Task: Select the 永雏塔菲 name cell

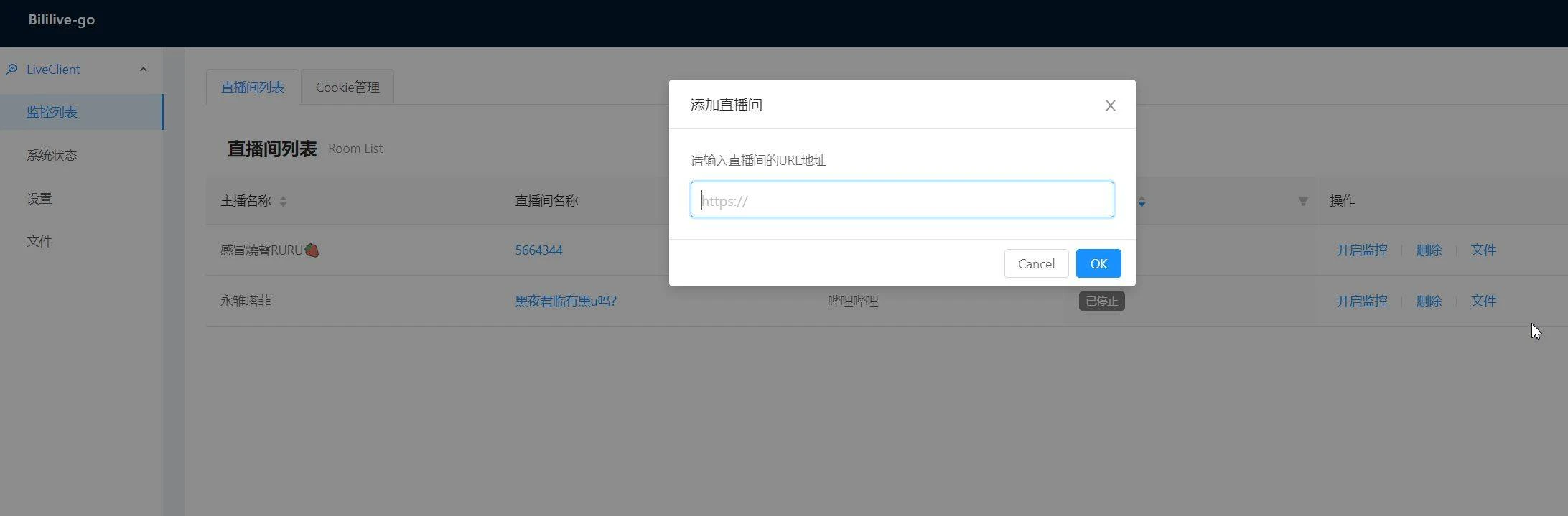Action: coord(246,301)
